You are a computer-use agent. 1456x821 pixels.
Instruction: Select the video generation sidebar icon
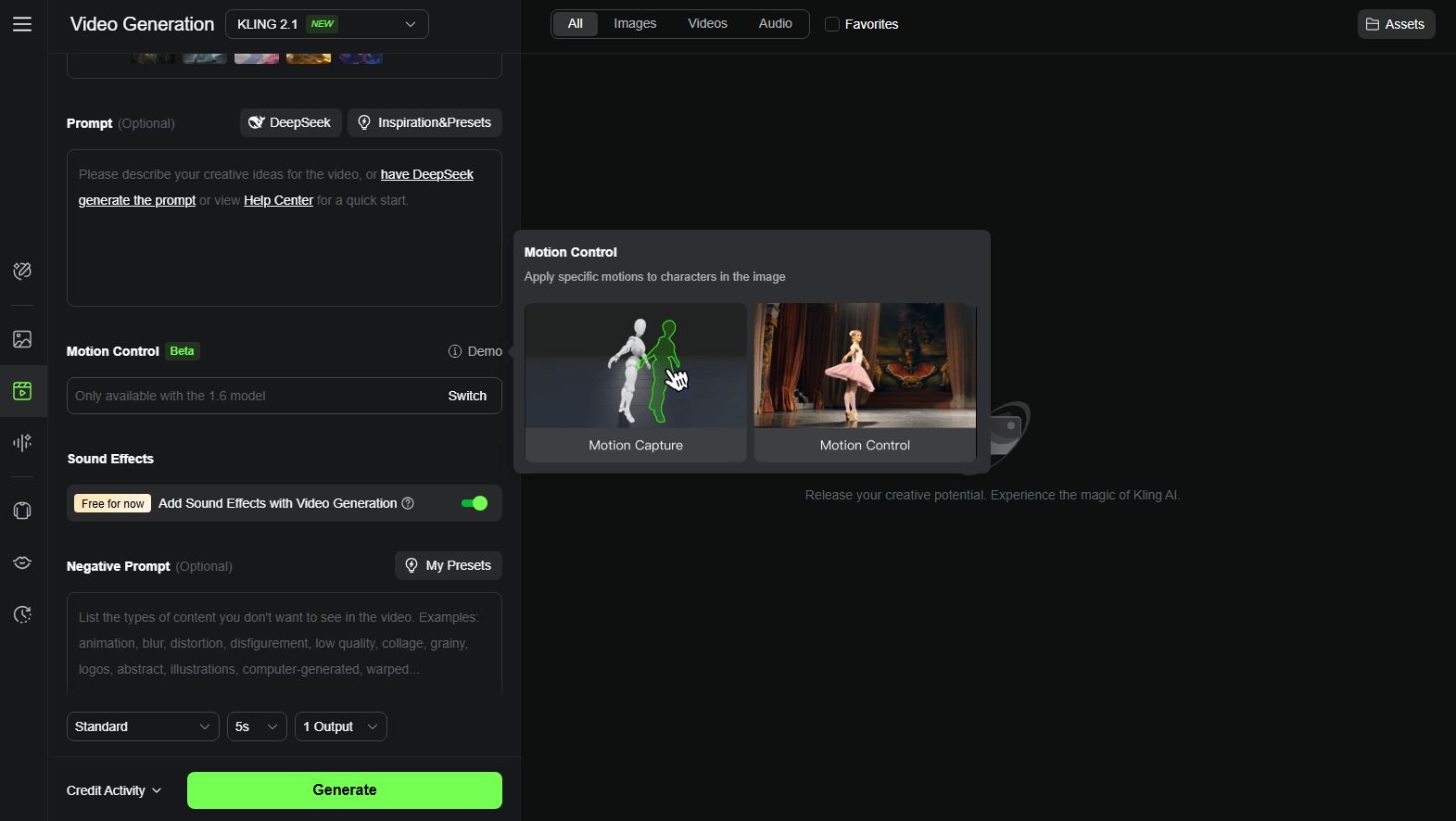point(22,391)
